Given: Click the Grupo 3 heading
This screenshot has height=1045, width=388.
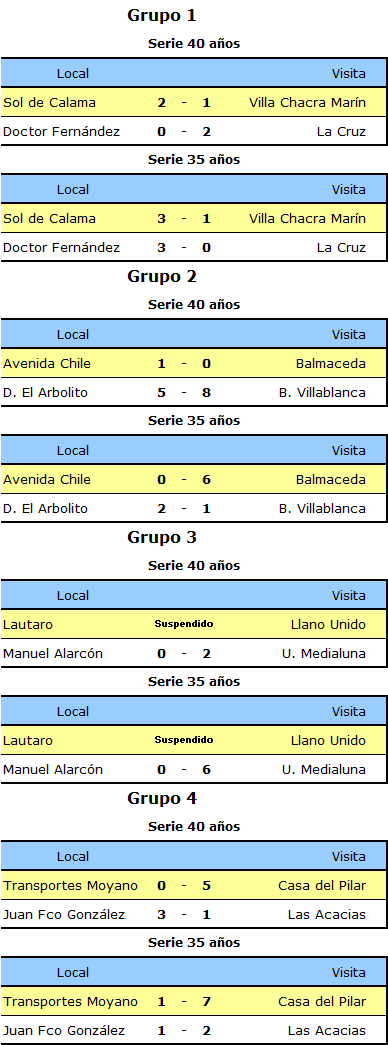Looking at the screenshot, I should pyautogui.click(x=162, y=538).
